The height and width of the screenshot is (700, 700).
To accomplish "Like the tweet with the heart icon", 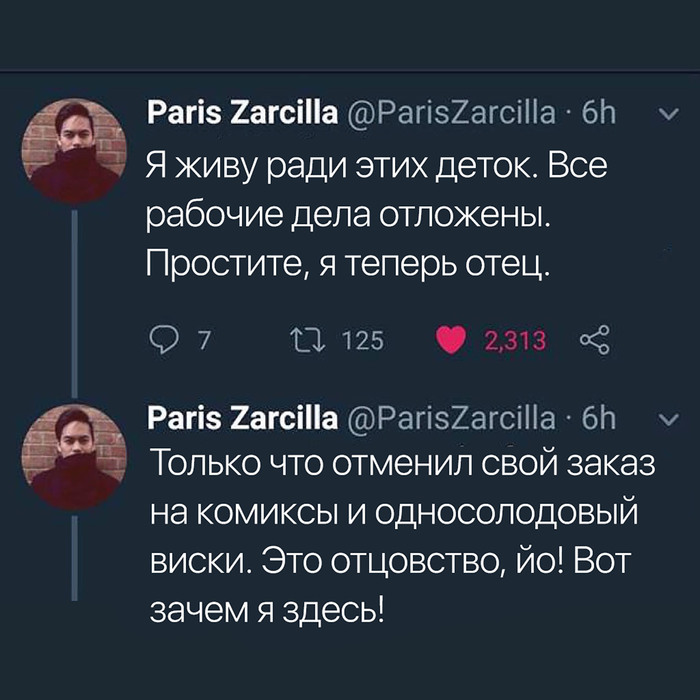I will [x=453, y=342].
